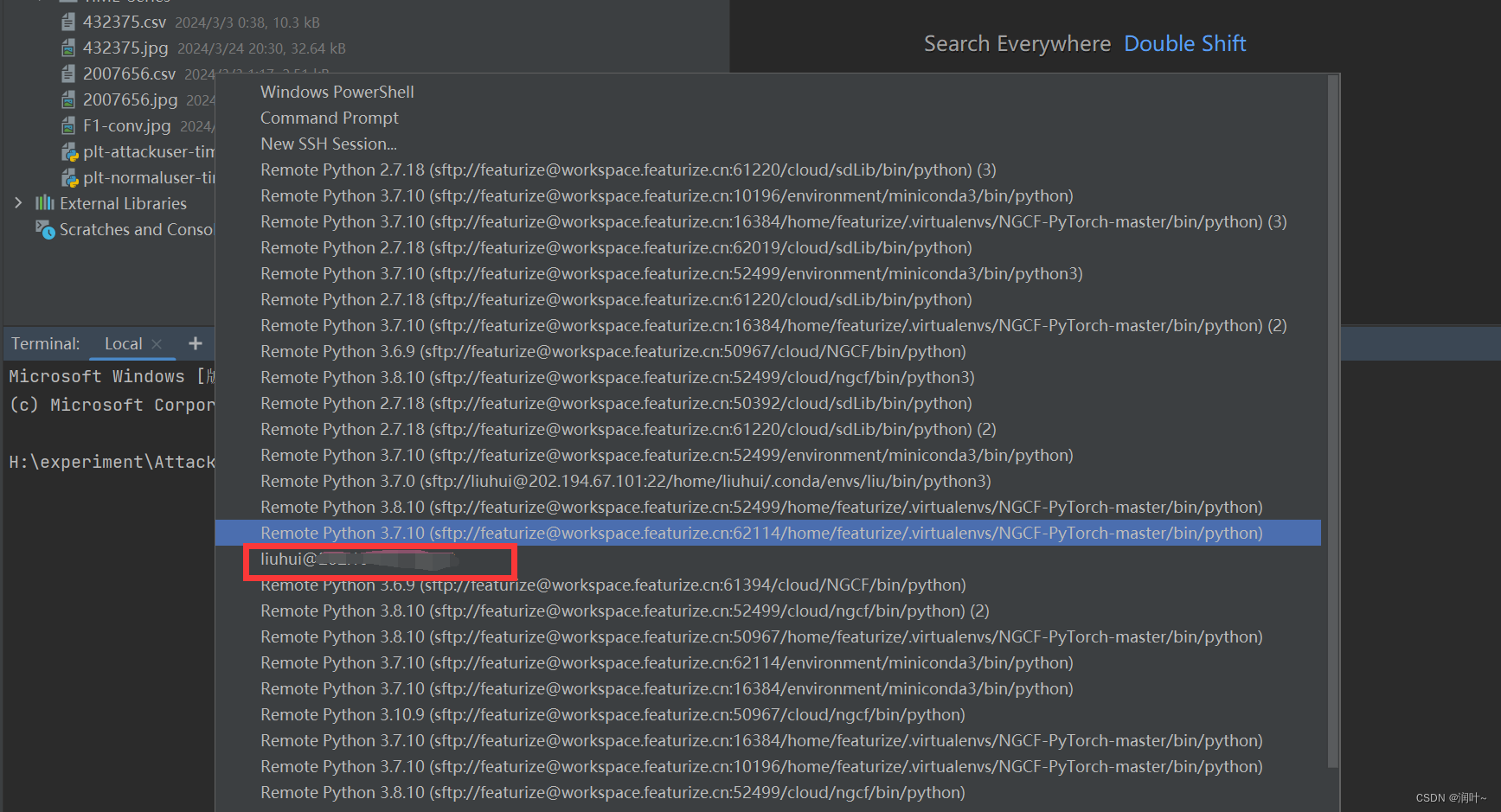Close the Local terminal tab

click(158, 343)
